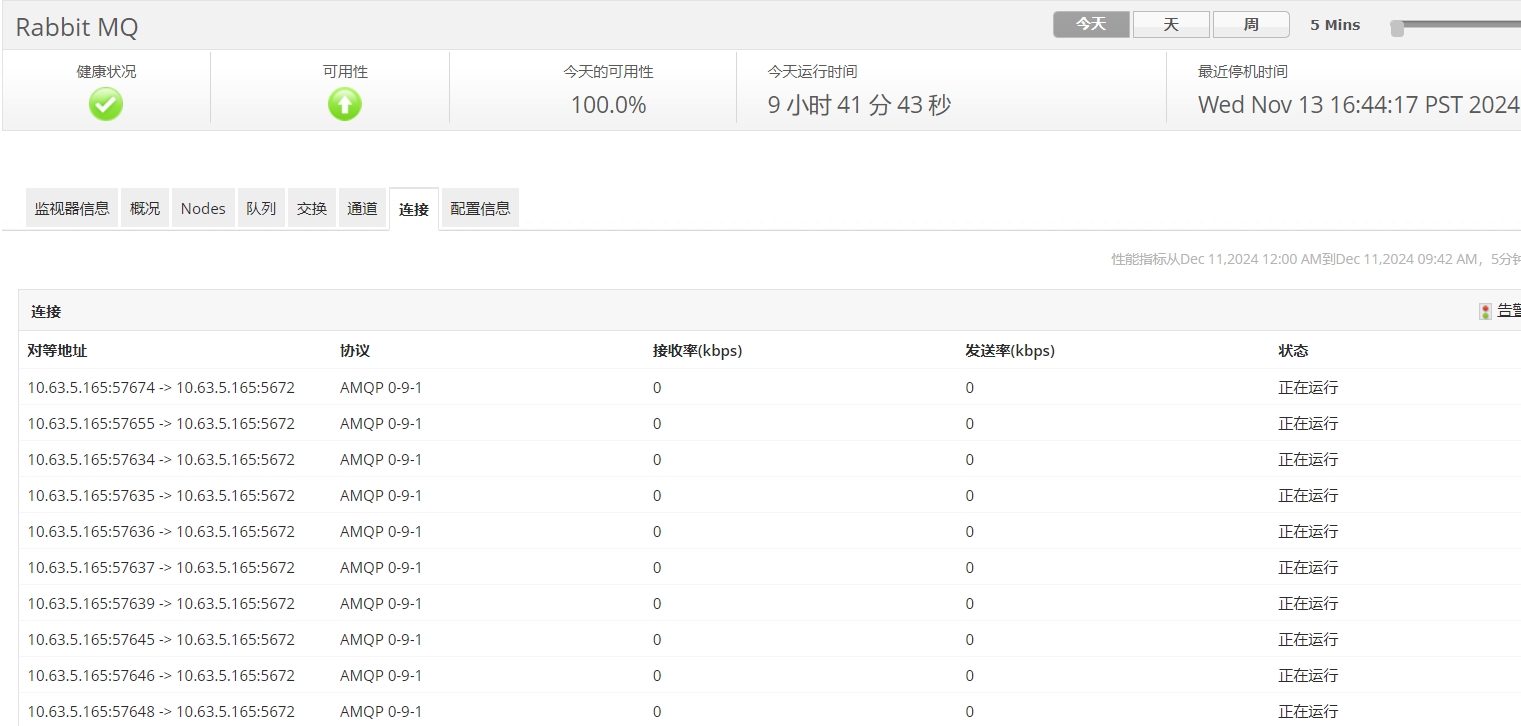The width and height of the screenshot is (1521, 726).
Task: Click the 接收率(kbps) column header
Action: (x=697, y=351)
